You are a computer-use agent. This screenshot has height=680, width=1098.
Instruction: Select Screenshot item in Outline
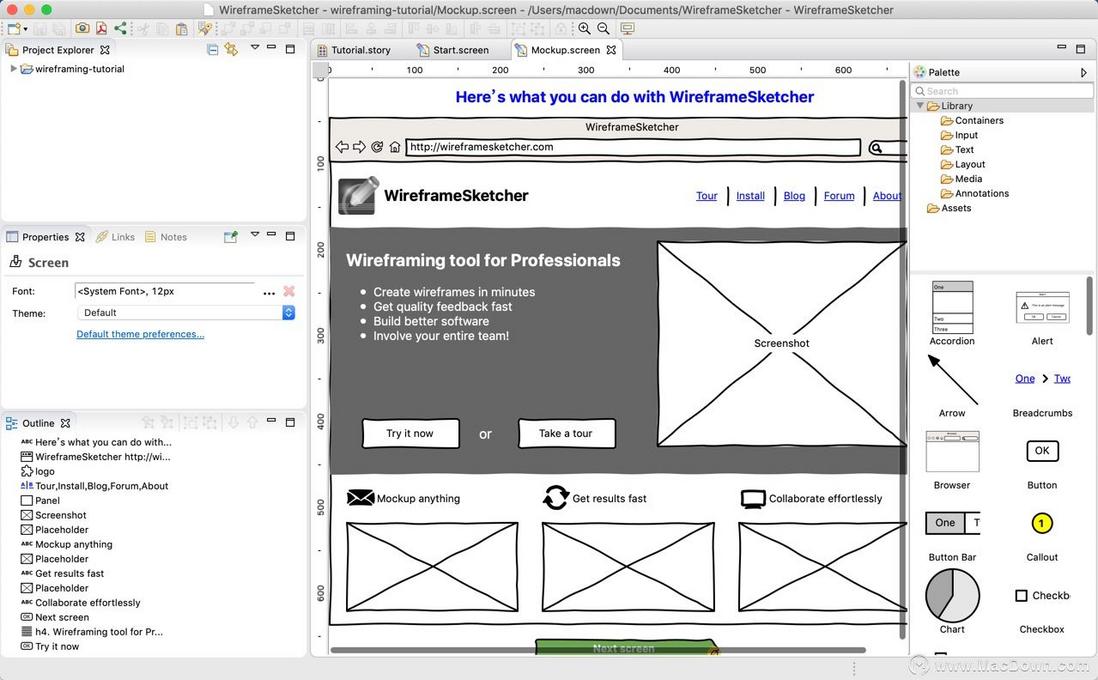(x=54, y=515)
